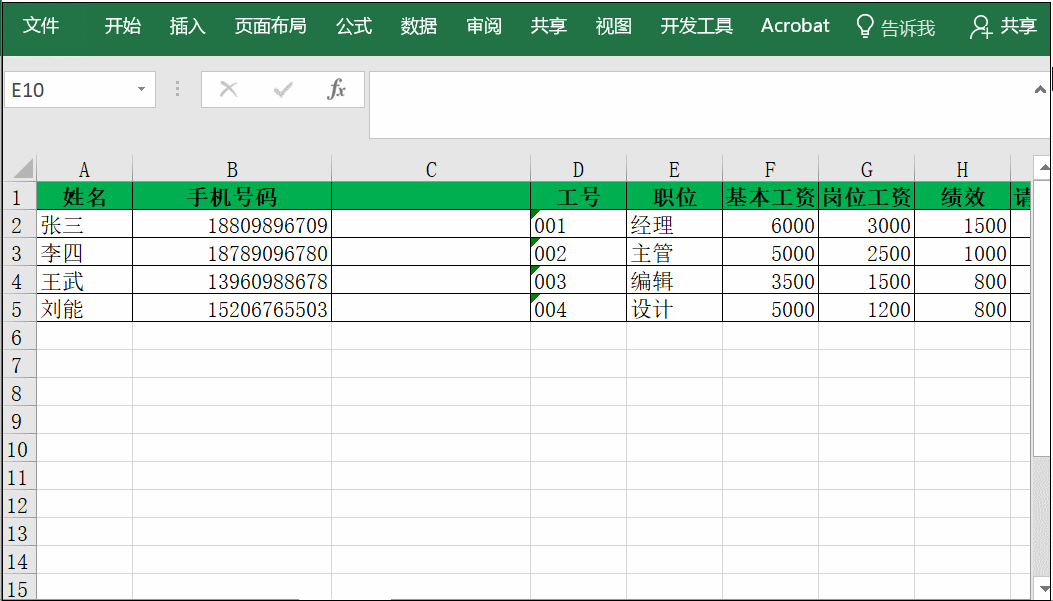The image size is (1053, 601).
Task: Open the Name Box dropdown arrow
Action: (x=141, y=89)
